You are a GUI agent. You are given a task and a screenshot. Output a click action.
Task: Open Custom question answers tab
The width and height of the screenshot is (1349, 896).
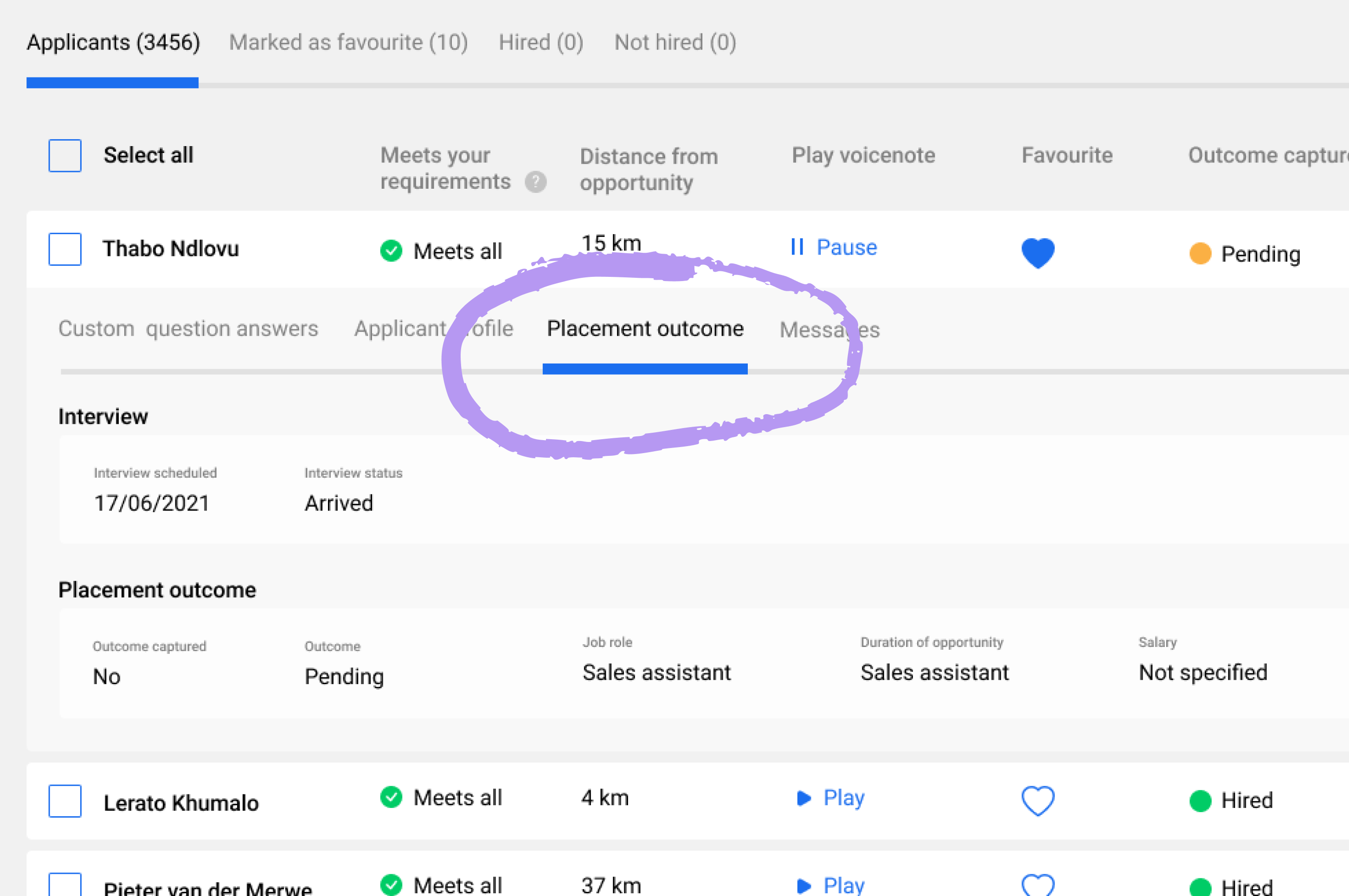[188, 328]
